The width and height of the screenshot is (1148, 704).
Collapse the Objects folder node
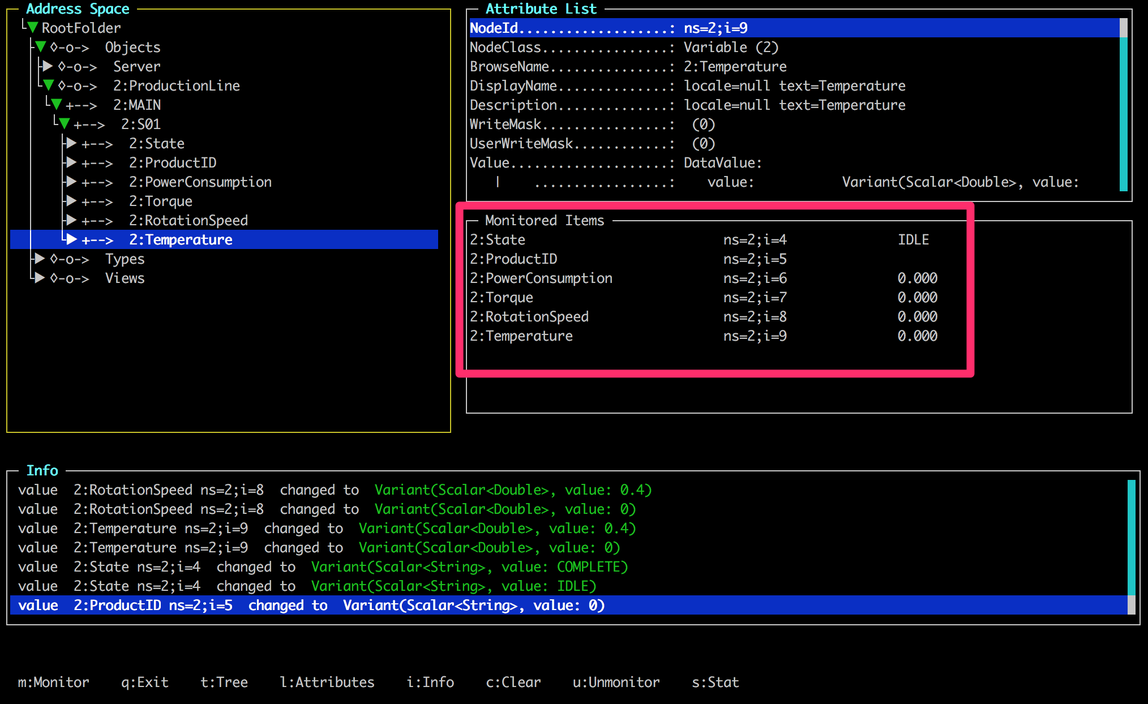pyautogui.click(x=40, y=47)
